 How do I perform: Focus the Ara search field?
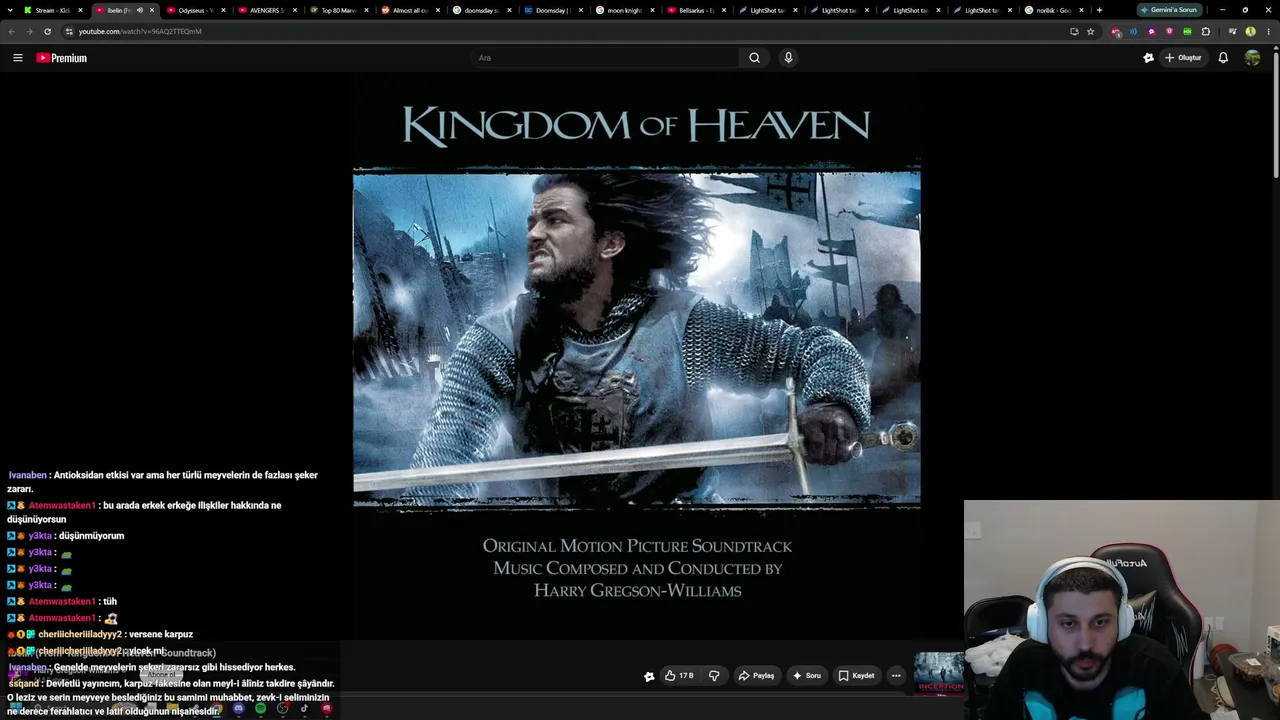pyautogui.click(x=605, y=58)
